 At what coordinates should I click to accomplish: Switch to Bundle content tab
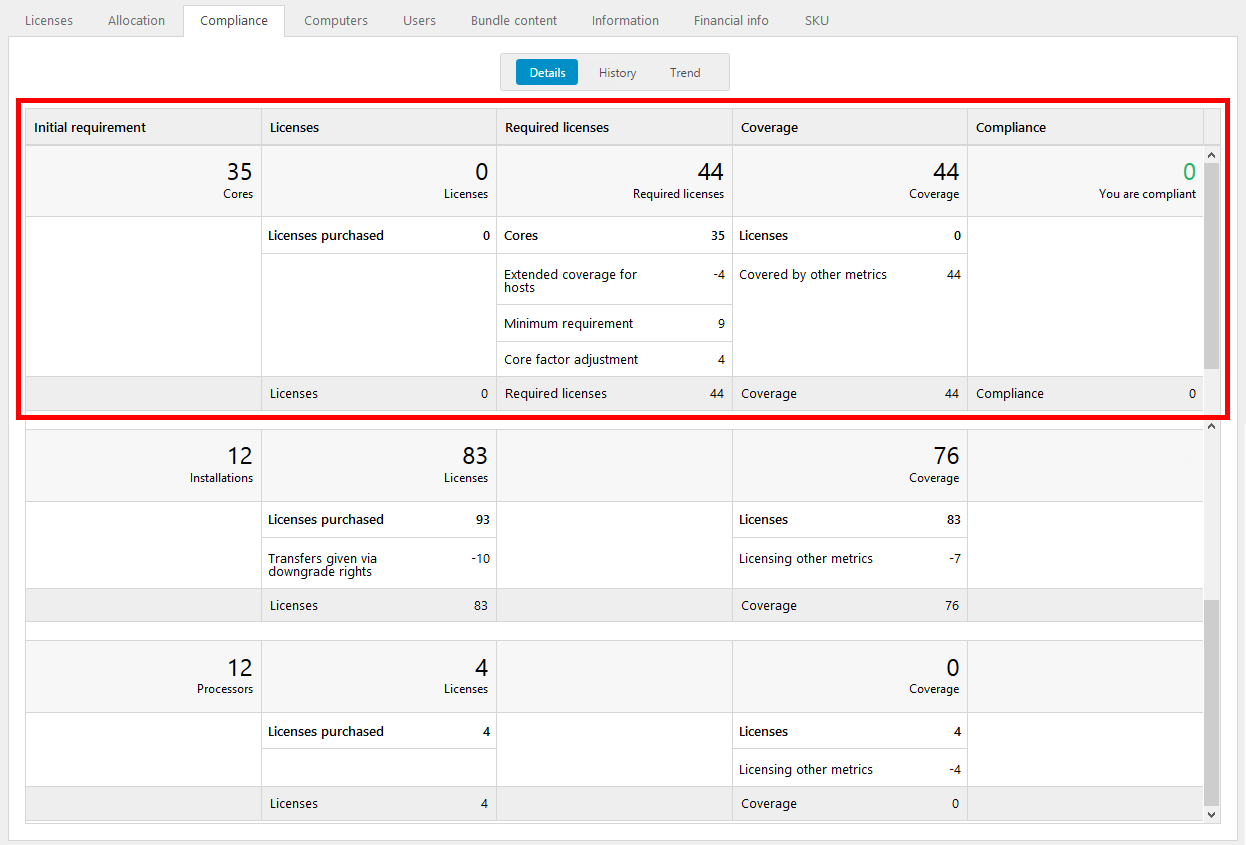coord(514,21)
